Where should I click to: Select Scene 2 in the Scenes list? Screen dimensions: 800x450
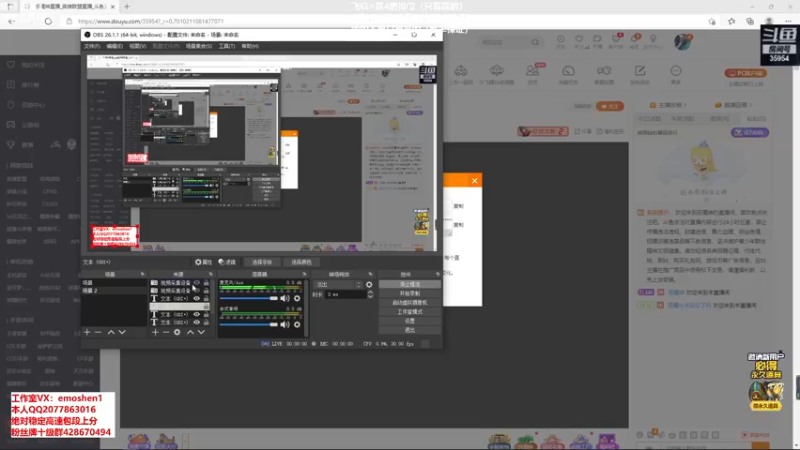coord(114,291)
